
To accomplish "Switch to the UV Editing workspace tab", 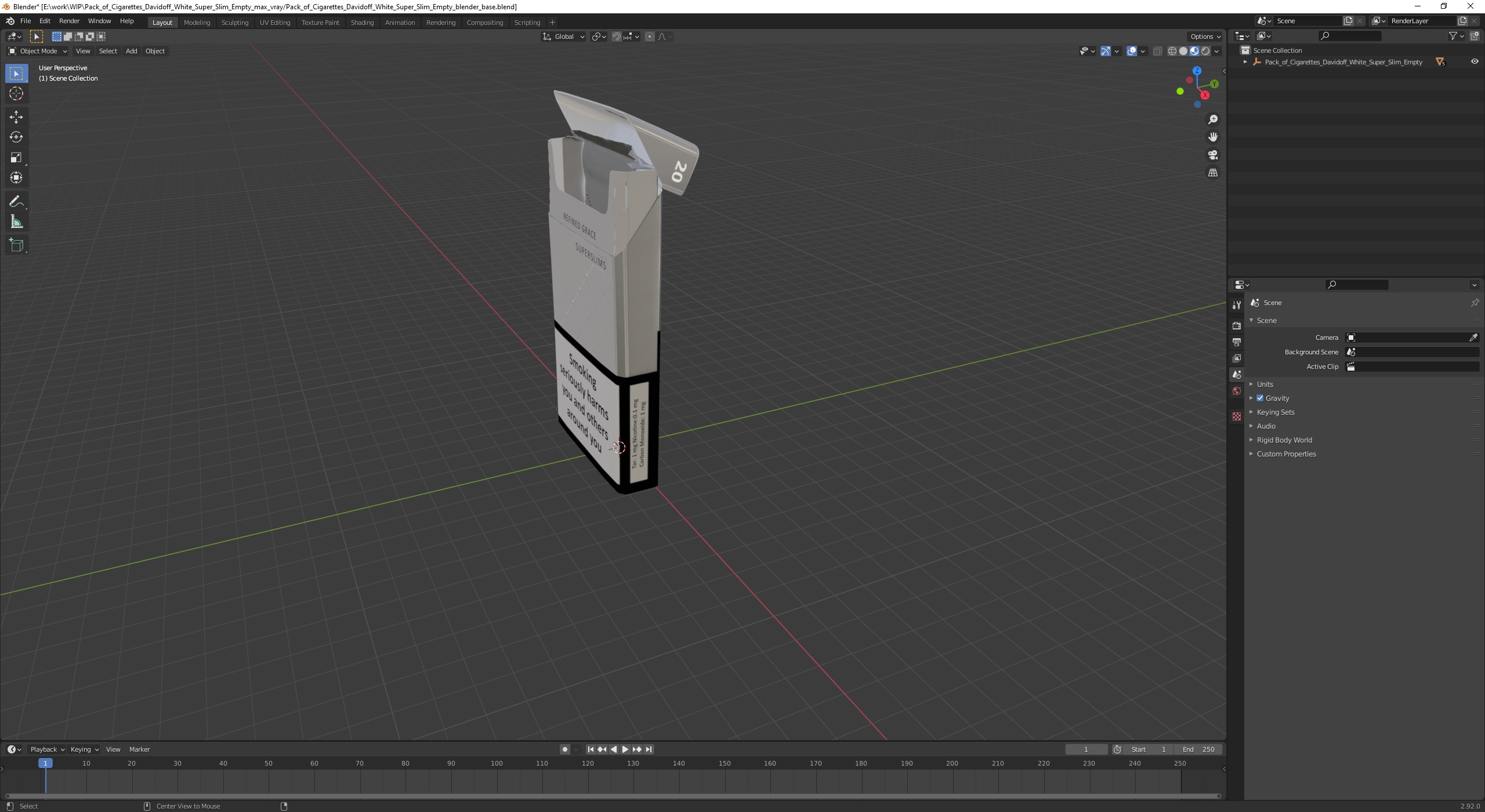I will 274,22.
